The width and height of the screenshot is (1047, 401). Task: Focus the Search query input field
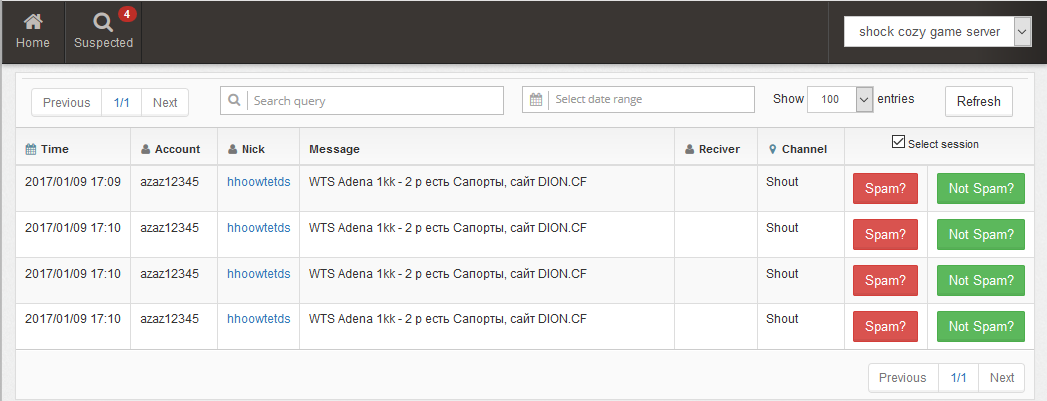375,101
